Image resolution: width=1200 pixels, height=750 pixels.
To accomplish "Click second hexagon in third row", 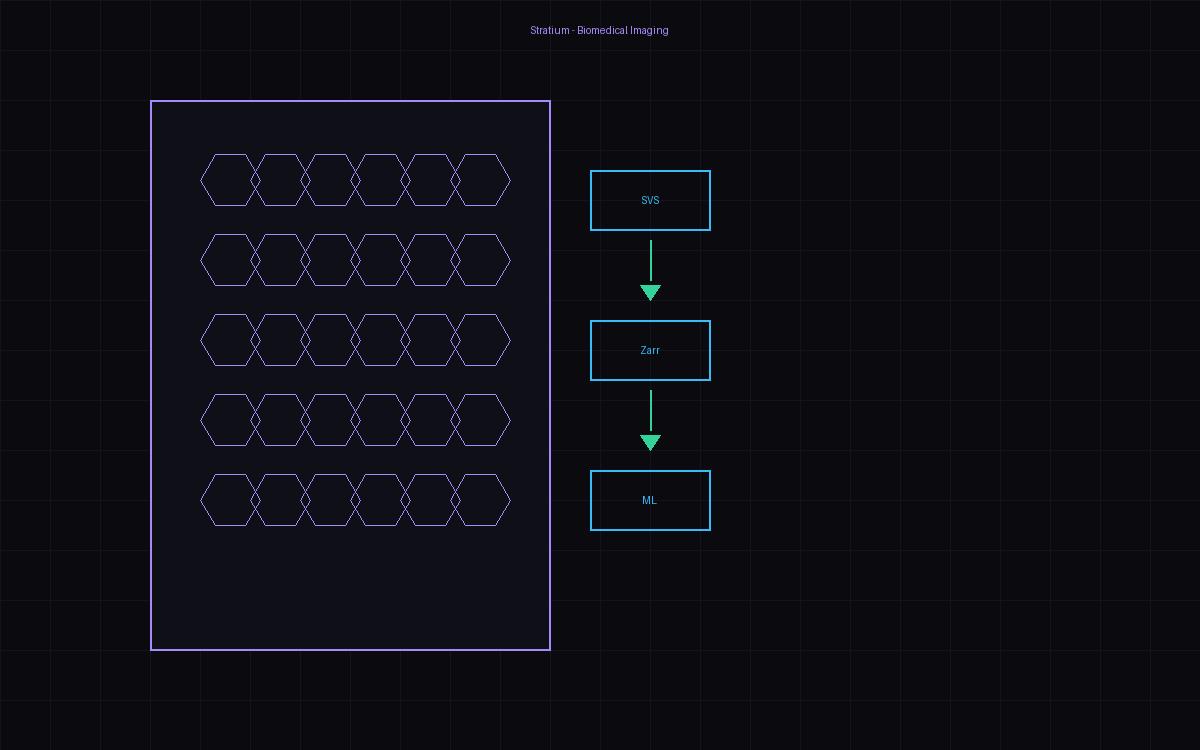I will point(280,340).
